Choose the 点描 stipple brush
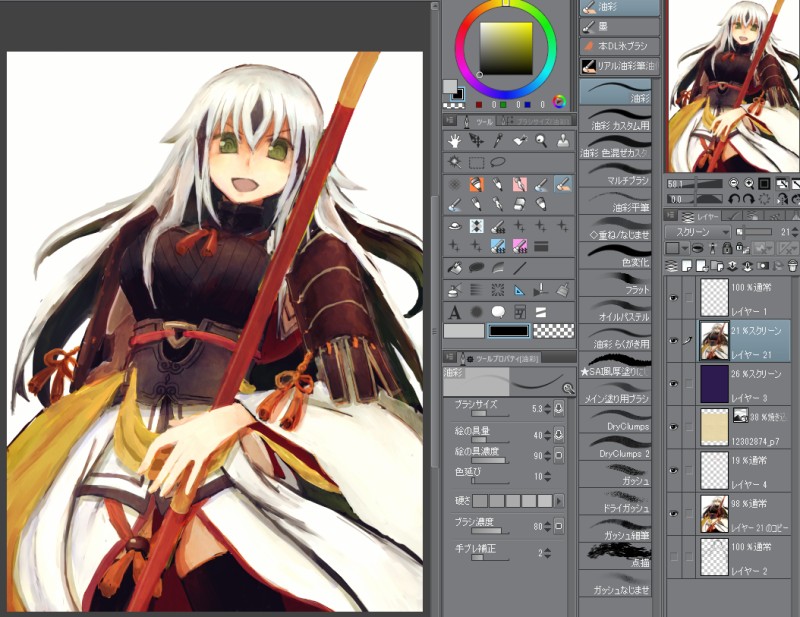This screenshot has height=617, width=800. click(615, 557)
